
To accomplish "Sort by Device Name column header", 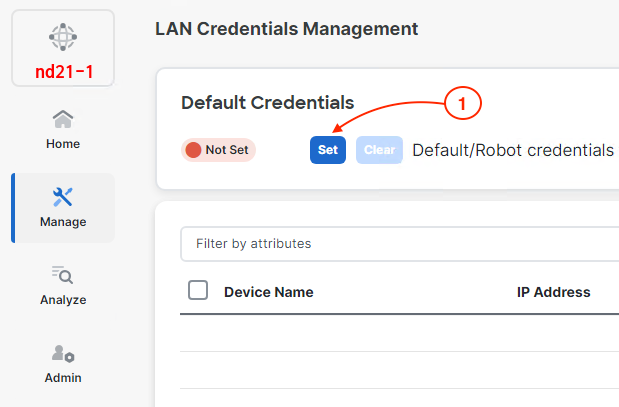I will 269,292.
